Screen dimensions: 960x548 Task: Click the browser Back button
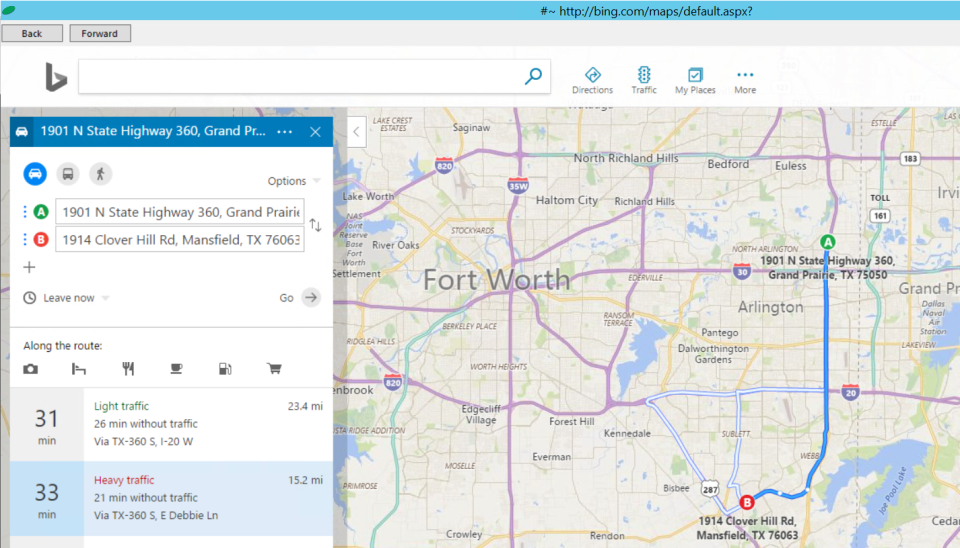[x=32, y=33]
